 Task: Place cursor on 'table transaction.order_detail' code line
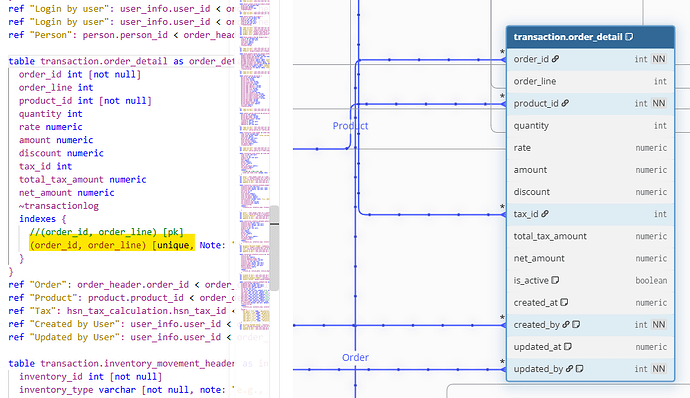(121, 61)
